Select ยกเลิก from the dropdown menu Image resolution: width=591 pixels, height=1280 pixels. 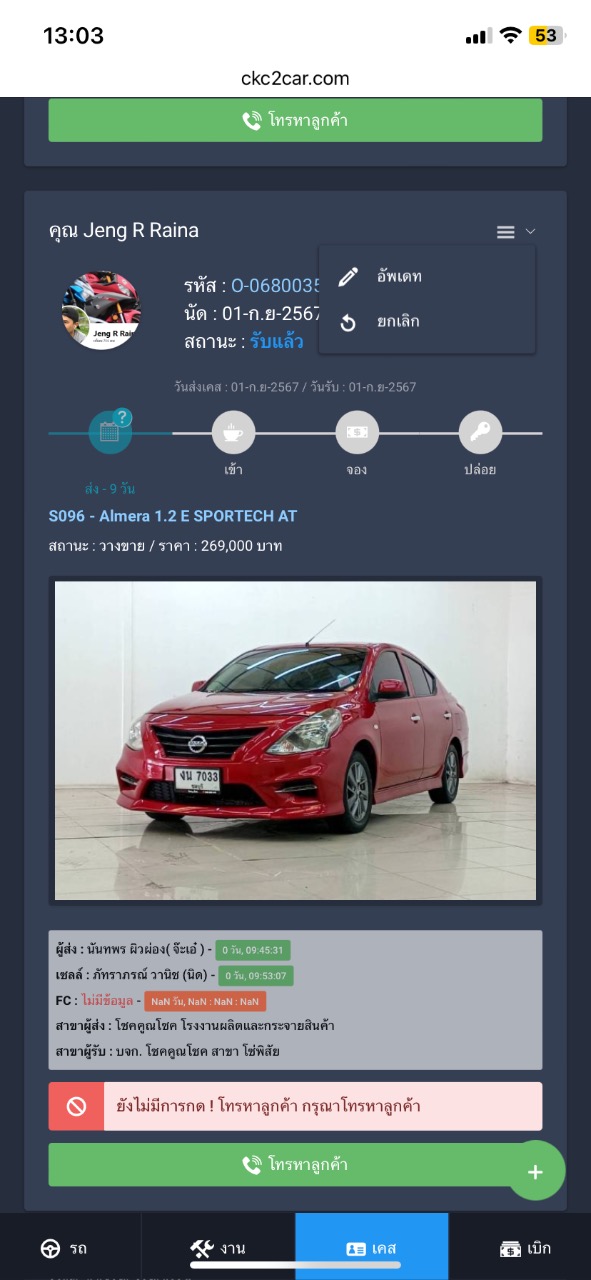point(427,322)
